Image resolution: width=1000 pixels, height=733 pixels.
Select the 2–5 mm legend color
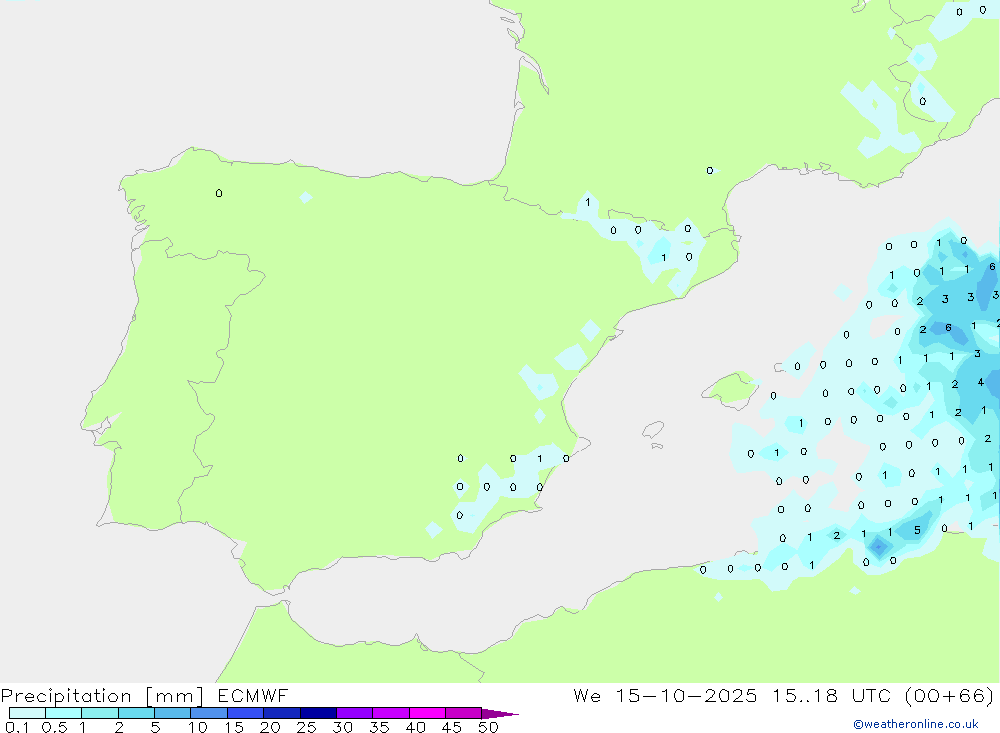[x=136, y=713]
